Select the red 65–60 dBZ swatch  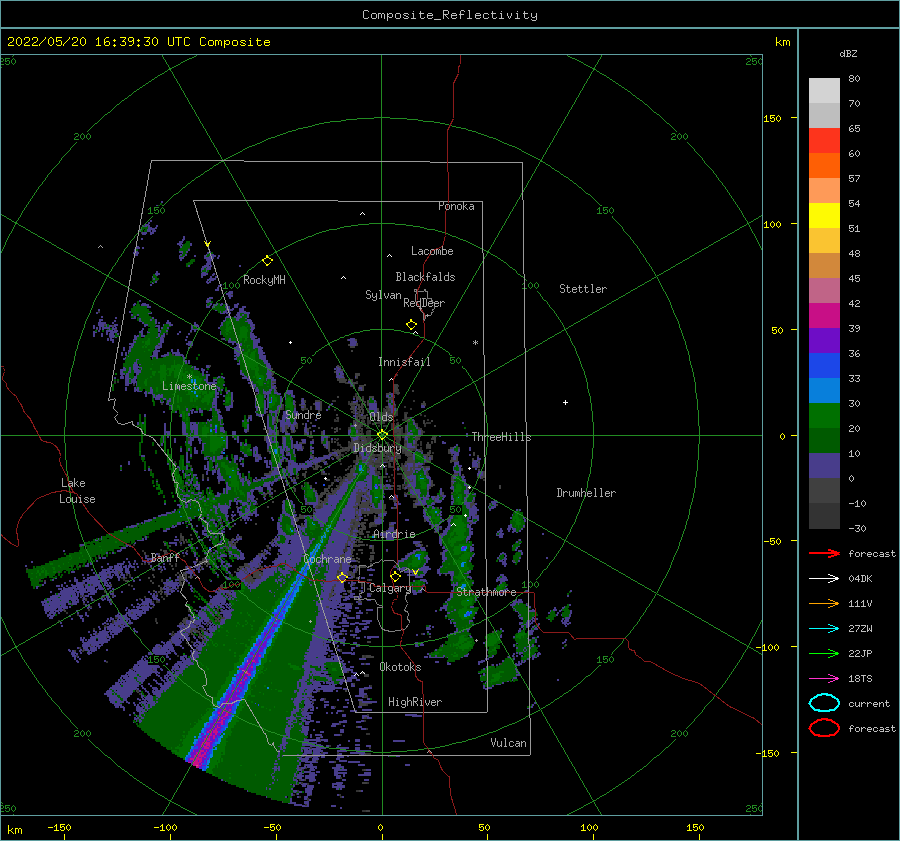(x=824, y=141)
